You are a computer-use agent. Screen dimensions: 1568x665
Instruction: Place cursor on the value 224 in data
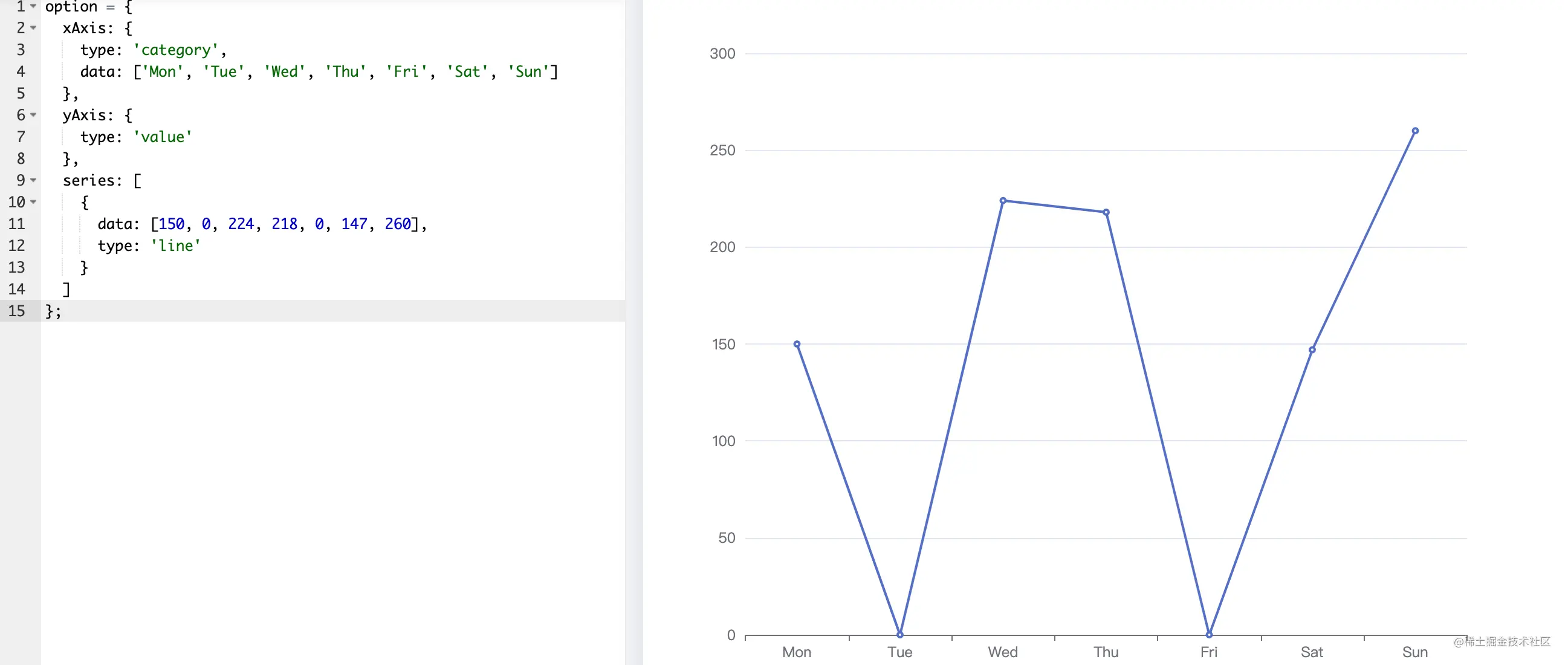(x=241, y=224)
